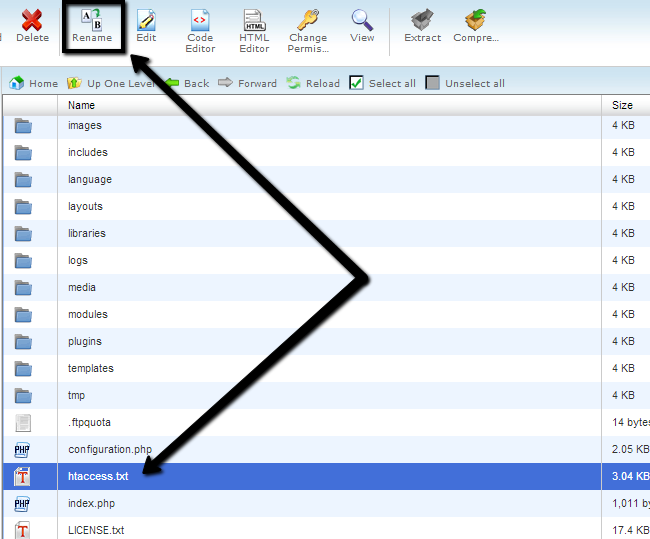Navigate Up One Level
The width and height of the screenshot is (650, 539).
click(x=75, y=83)
